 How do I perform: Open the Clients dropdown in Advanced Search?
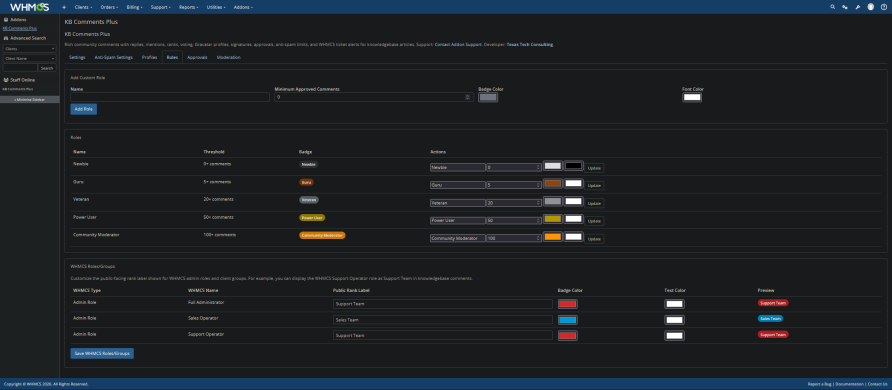[x=29, y=49]
